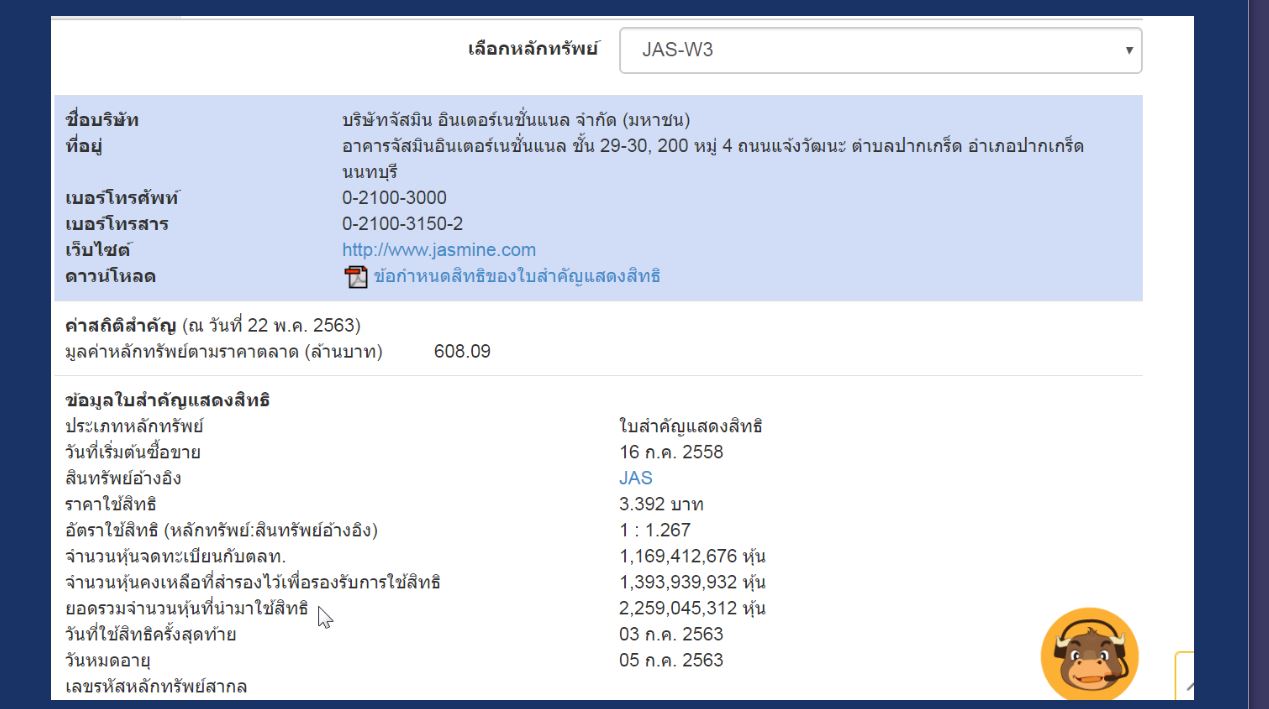The image size is (1269, 709).
Task: Open the JAS-W3 securities dropdown
Action: point(880,50)
